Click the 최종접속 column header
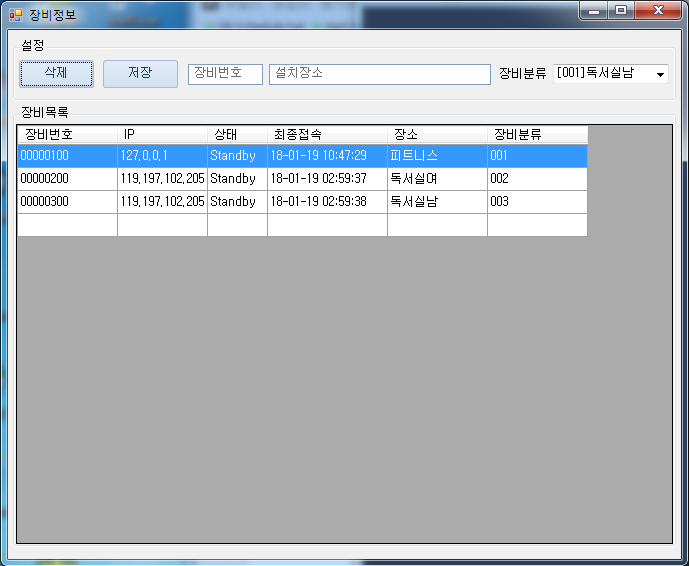The width and height of the screenshot is (690, 566). (x=327, y=134)
